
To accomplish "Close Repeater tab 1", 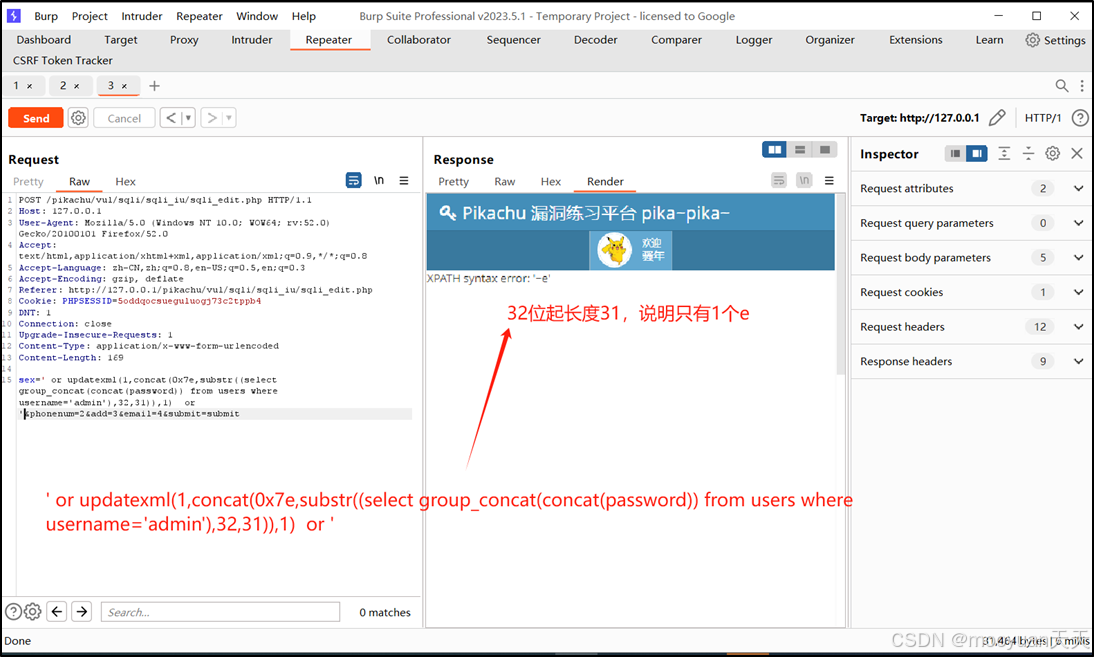I will (x=29, y=86).
